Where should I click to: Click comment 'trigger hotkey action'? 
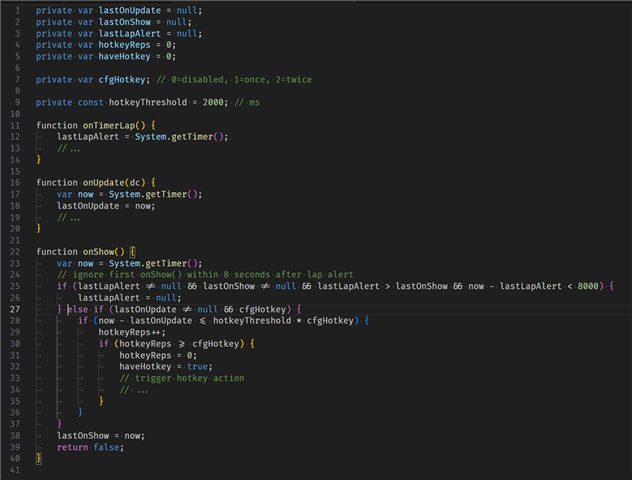[x=189, y=378]
